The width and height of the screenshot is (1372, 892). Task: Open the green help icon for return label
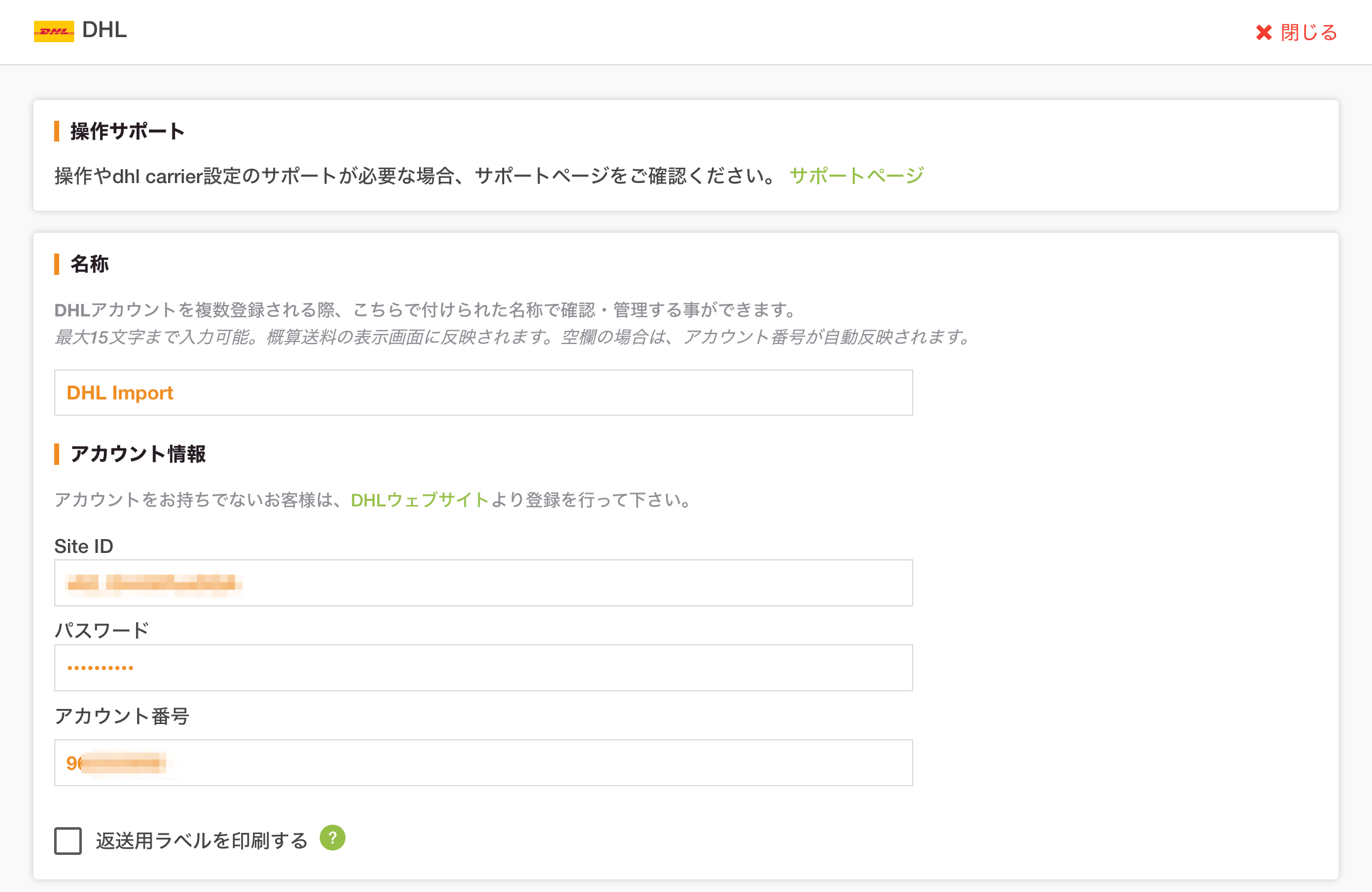point(332,838)
